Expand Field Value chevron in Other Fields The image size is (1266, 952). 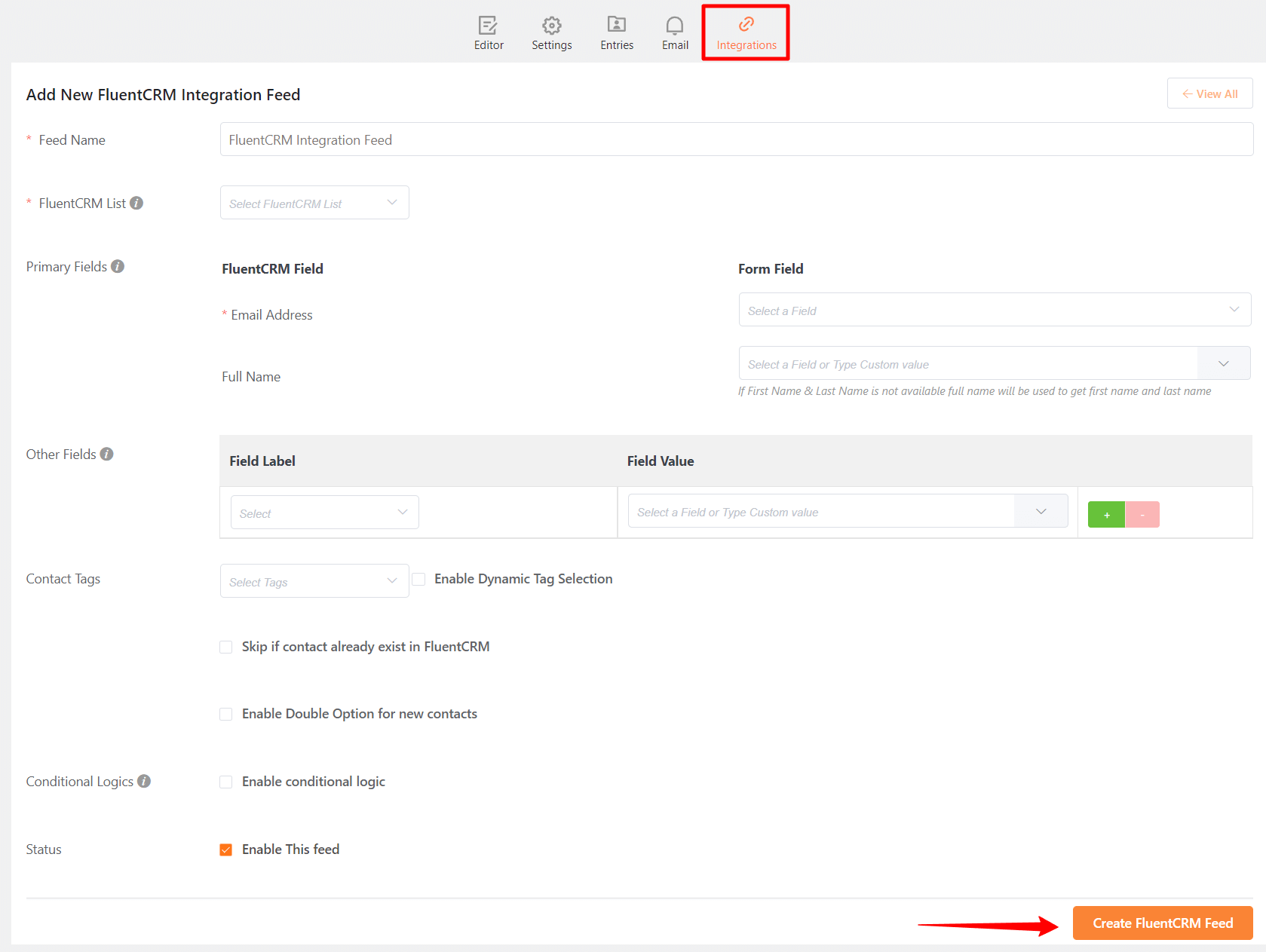coord(1041,511)
